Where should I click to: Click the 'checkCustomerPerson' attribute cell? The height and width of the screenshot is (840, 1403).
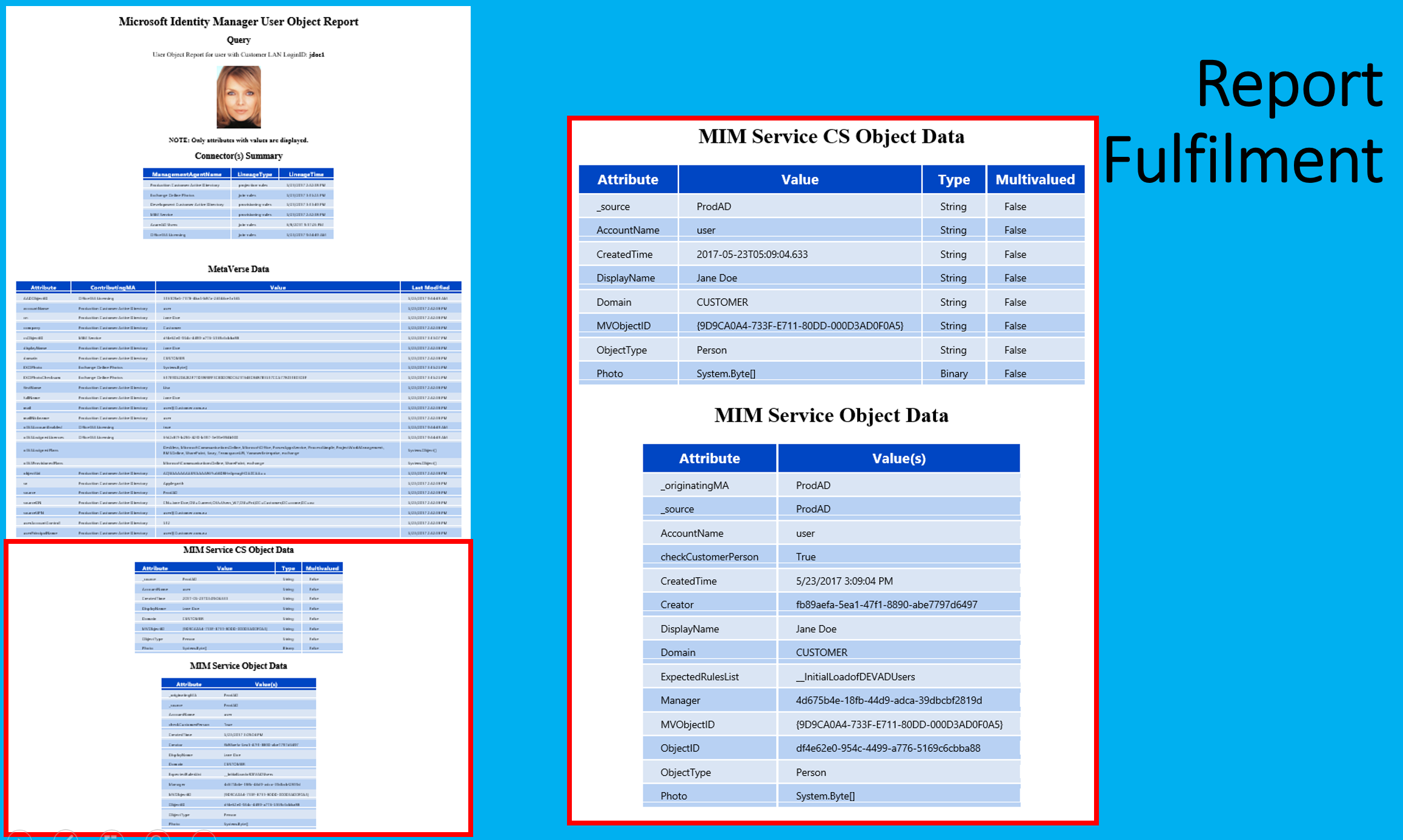[x=709, y=557]
